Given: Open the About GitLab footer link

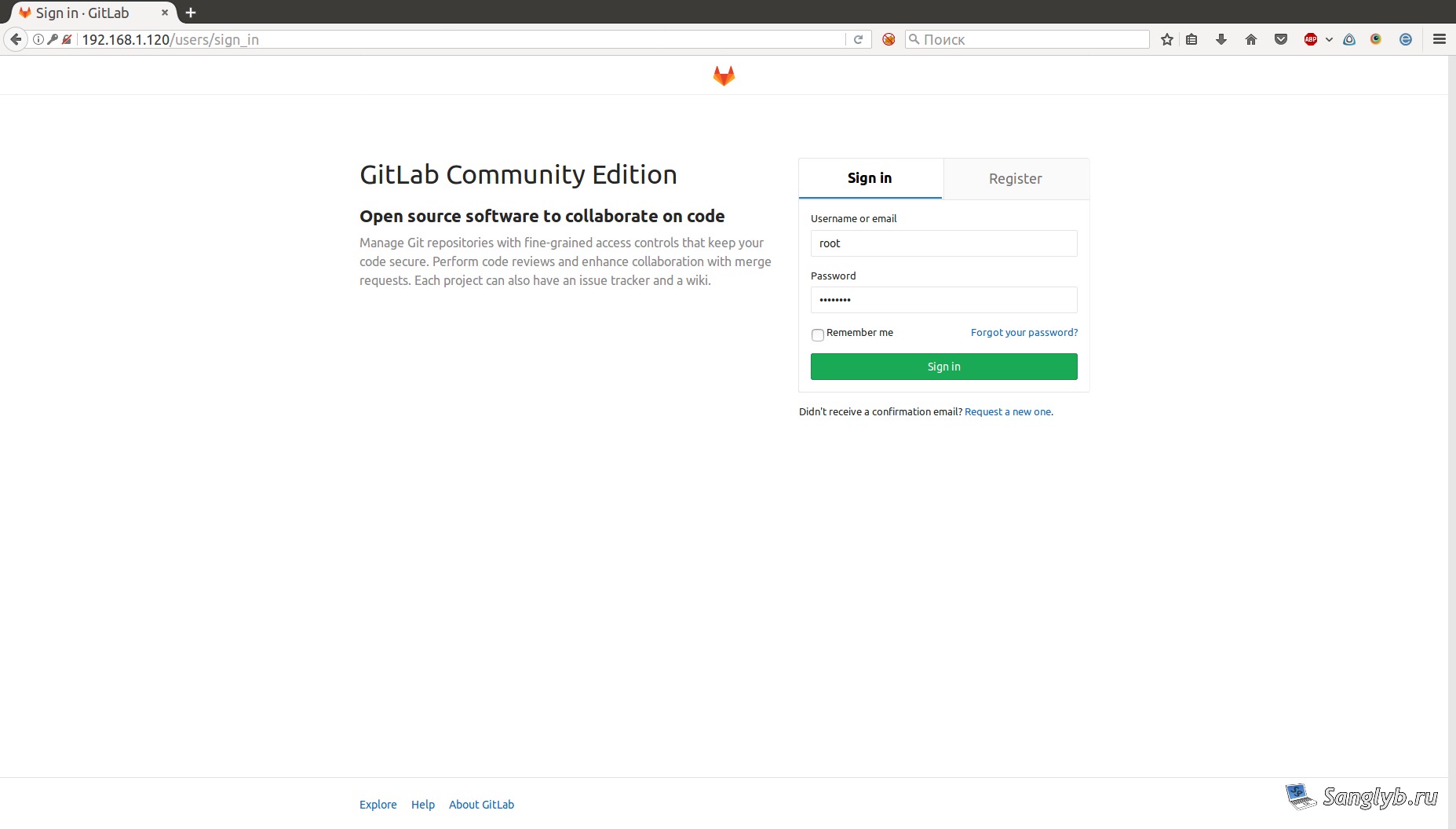Looking at the screenshot, I should (481, 805).
